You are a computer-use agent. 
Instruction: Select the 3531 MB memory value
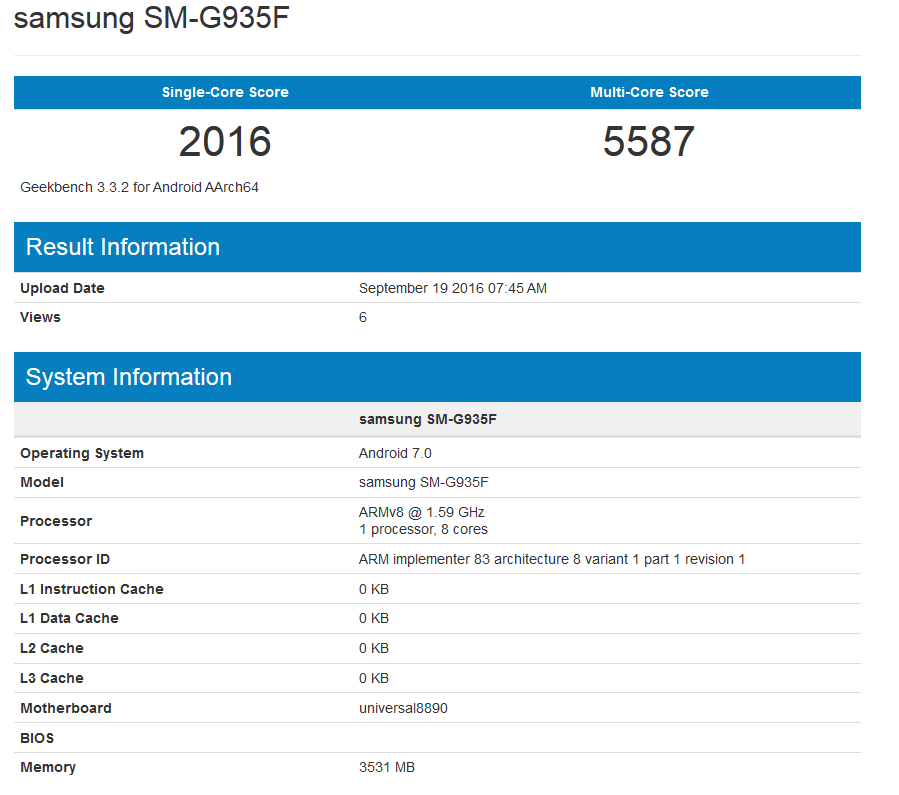387,767
